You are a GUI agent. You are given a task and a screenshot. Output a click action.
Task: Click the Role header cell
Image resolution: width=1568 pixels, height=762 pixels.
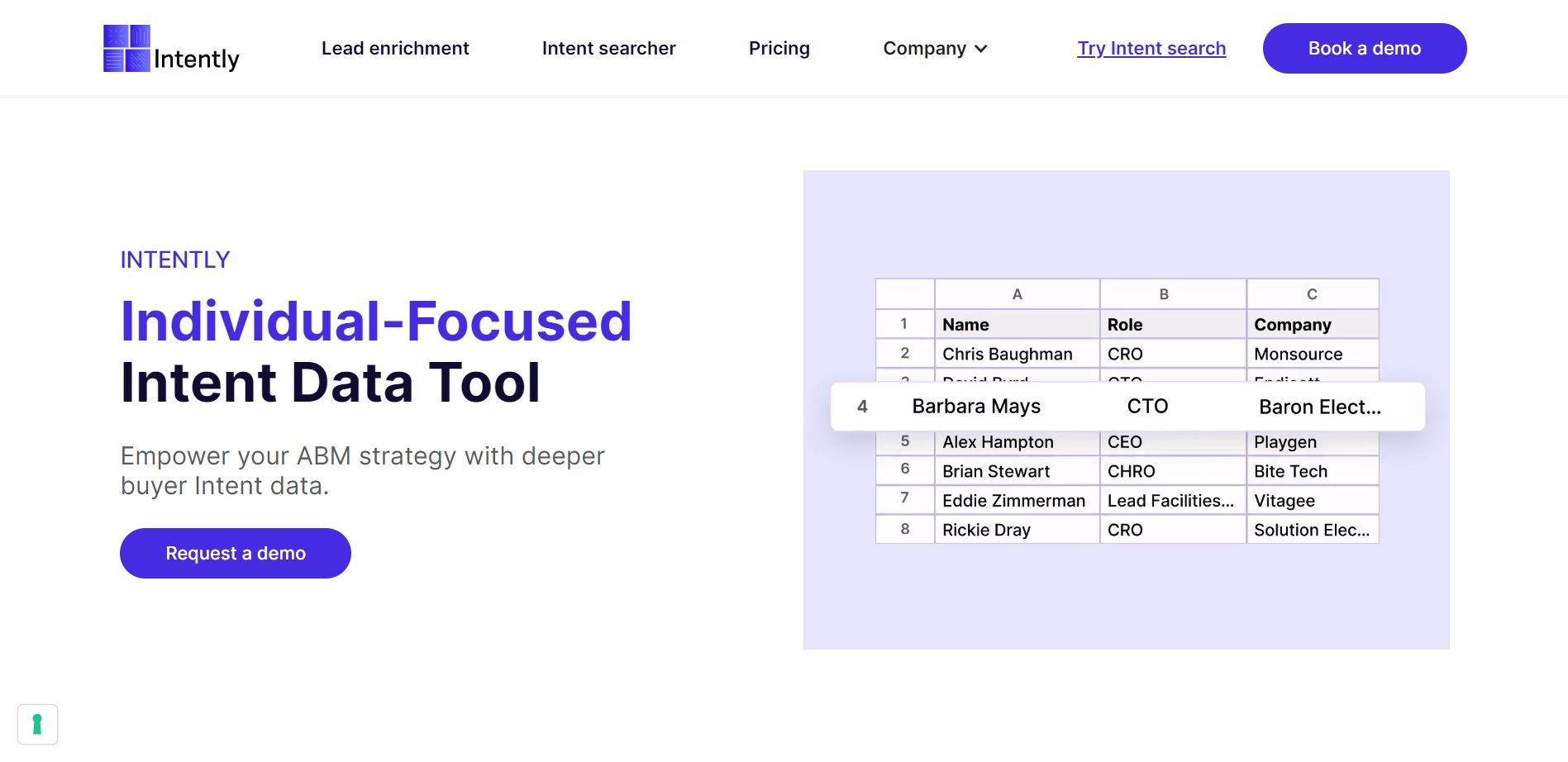pos(1173,324)
